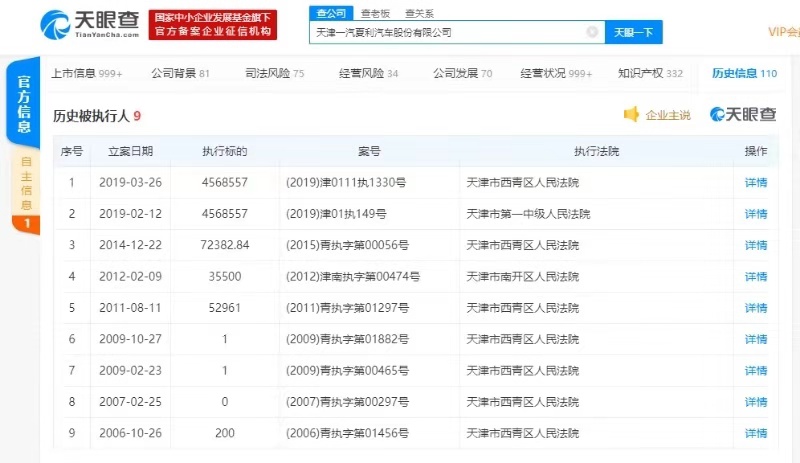800x463 pixels.
Task: Click case number (2019)津01执149号
Action: point(336,214)
